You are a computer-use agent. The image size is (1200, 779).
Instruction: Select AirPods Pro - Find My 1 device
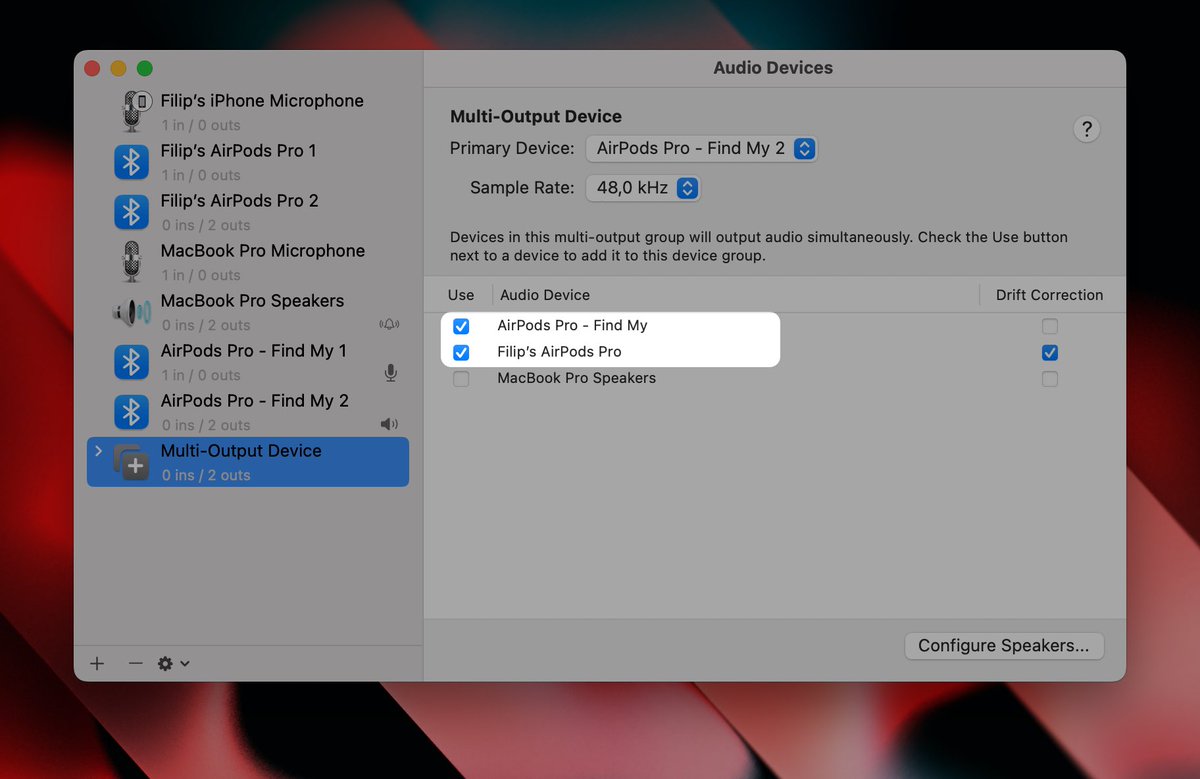(248, 362)
